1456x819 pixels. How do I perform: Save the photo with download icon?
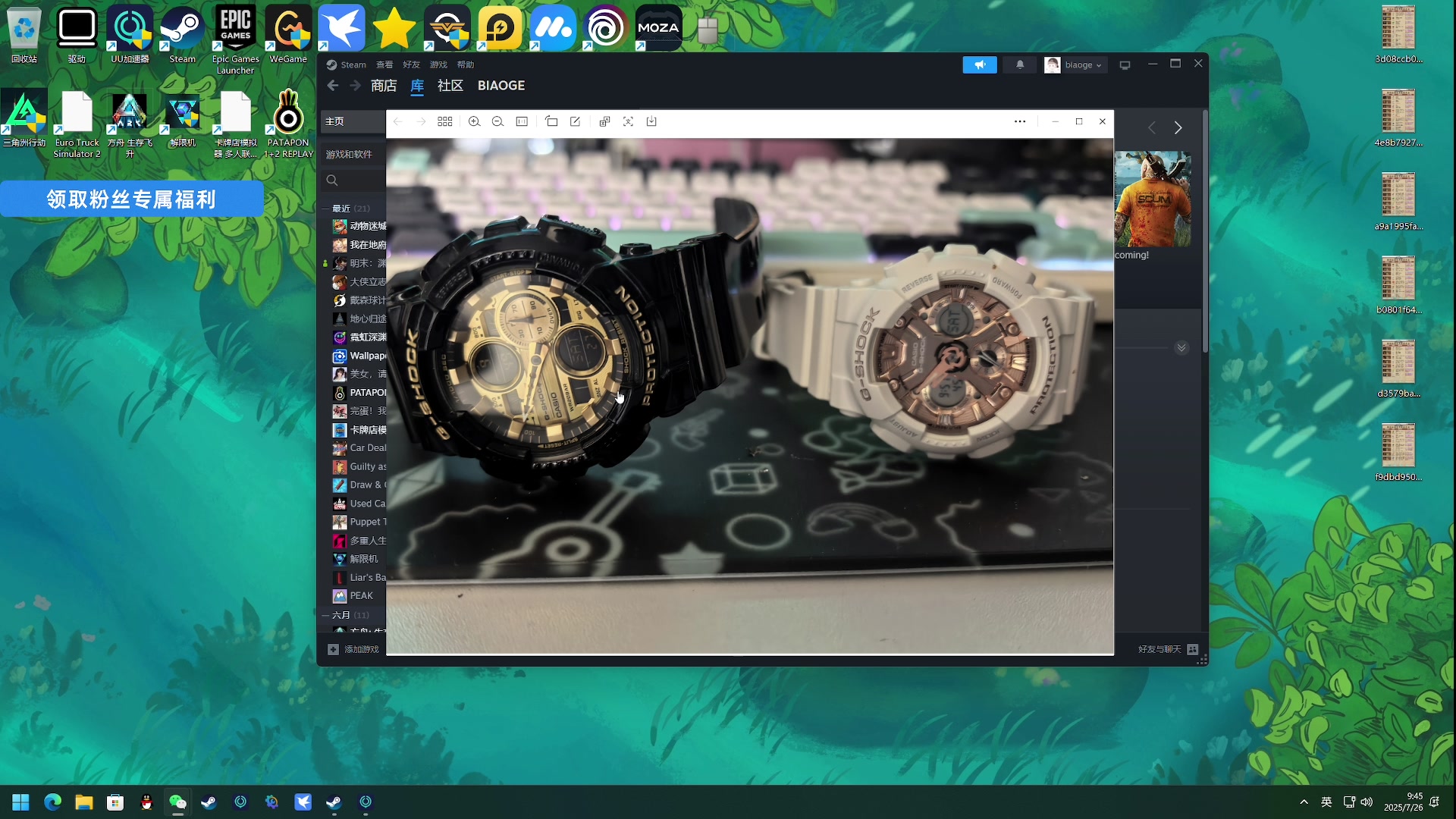(651, 121)
